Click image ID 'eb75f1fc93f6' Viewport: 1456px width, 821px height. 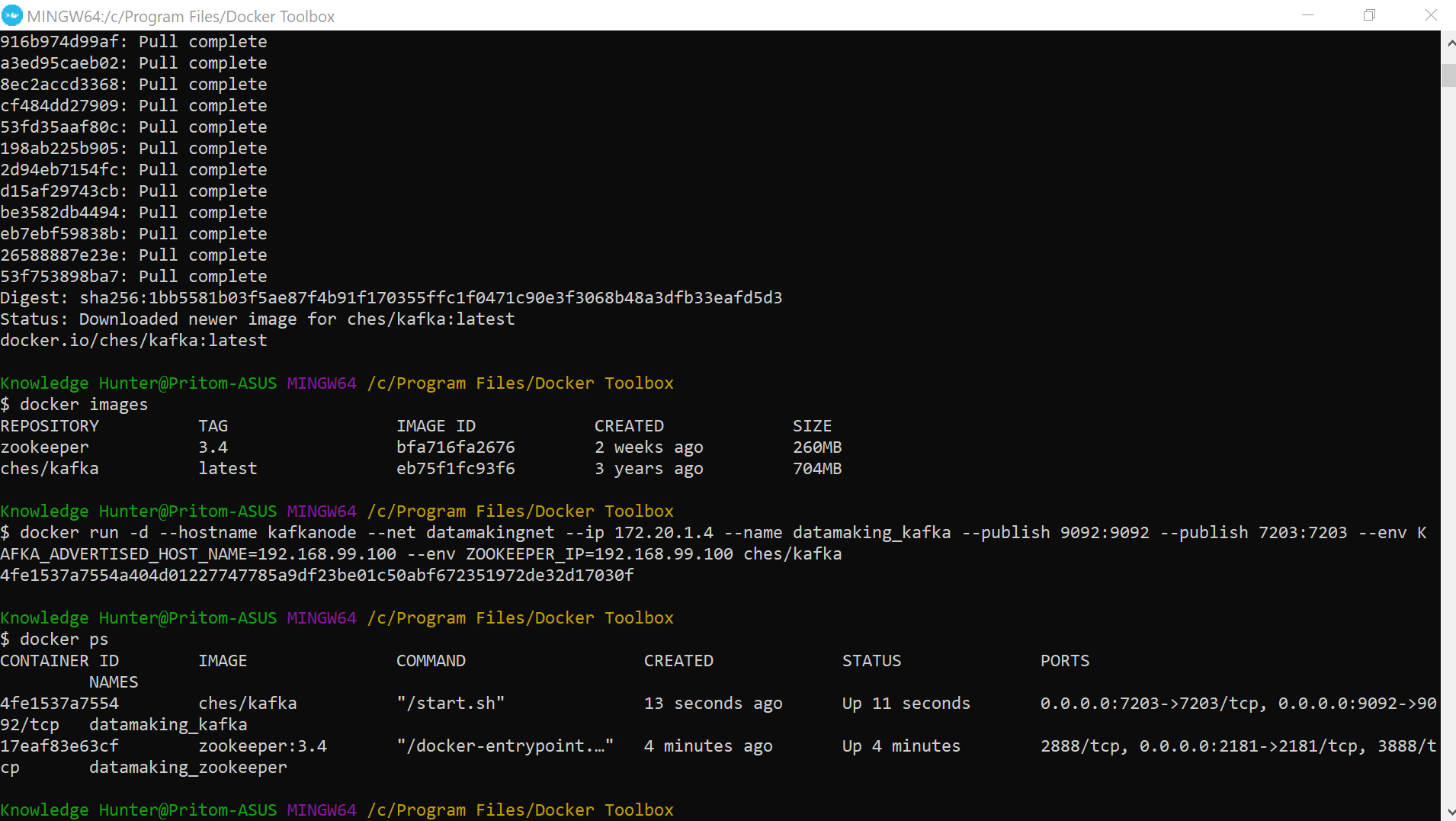point(456,469)
